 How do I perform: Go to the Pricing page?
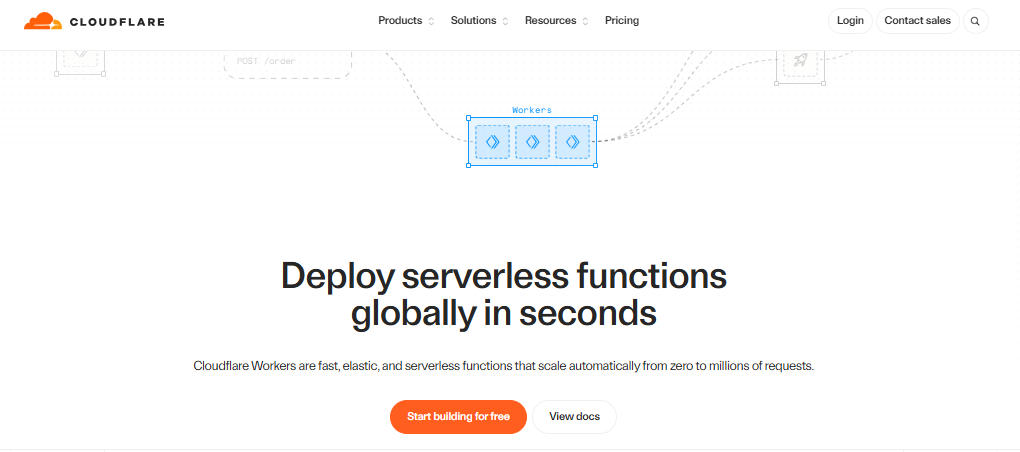pos(622,20)
